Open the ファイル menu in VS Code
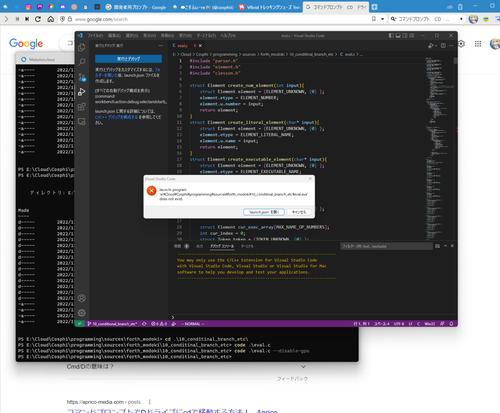The height and width of the screenshot is (413, 500). click(95, 35)
